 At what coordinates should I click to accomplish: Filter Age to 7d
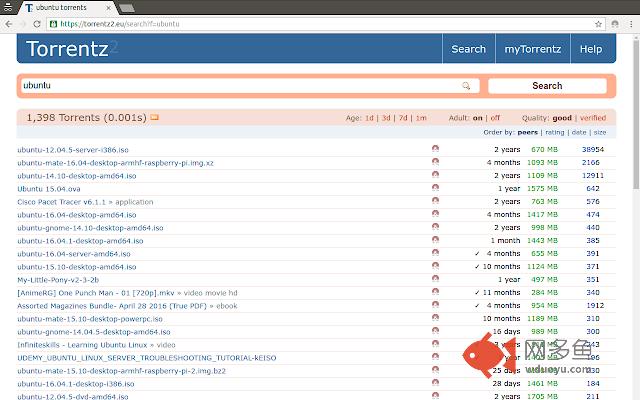(x=403, y=118)
